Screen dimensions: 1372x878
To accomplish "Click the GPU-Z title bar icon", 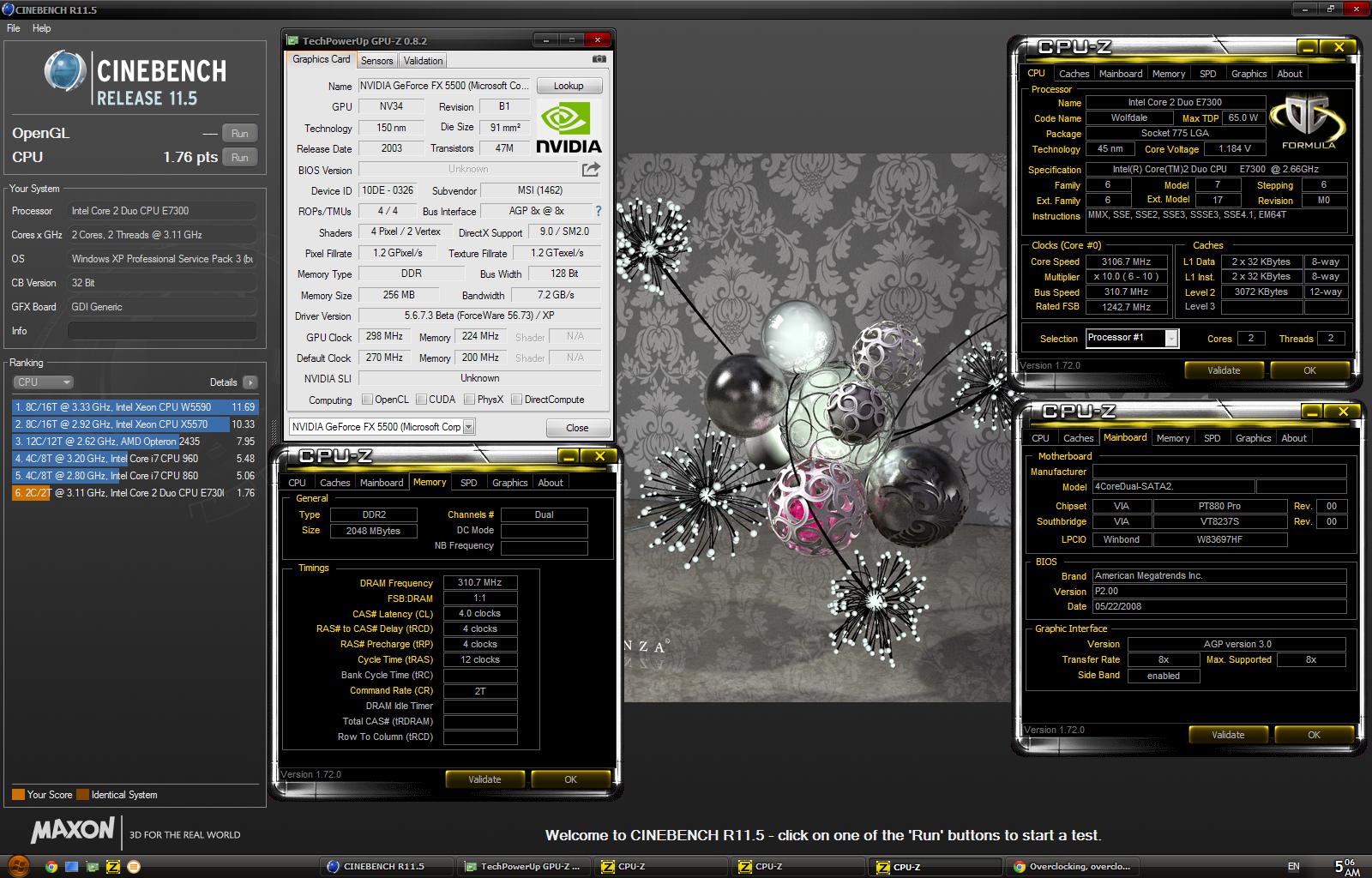I will click(x=292, y=40).
